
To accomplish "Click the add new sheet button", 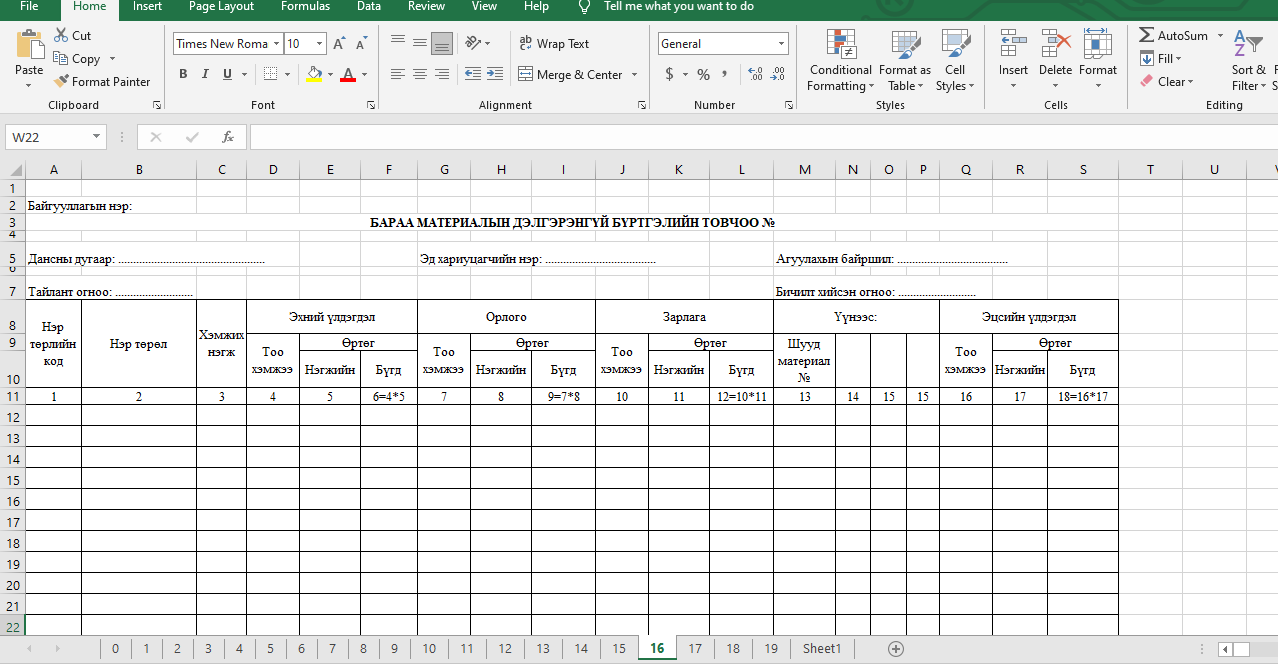I will pyautogui.click(x=896, y=649).
